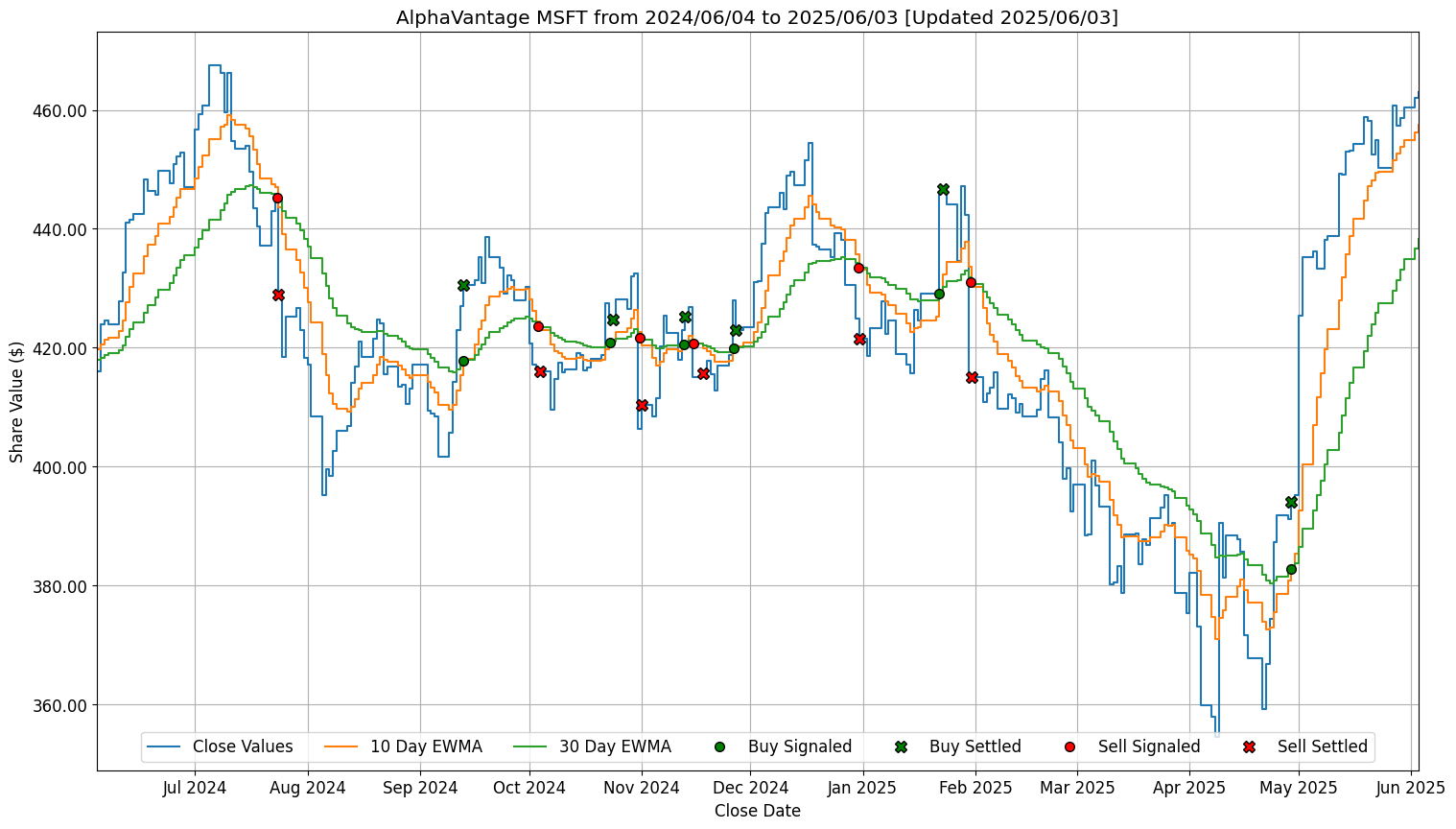Click the "Jan 2025" x-axis tick label

click(x=863, y=788)
